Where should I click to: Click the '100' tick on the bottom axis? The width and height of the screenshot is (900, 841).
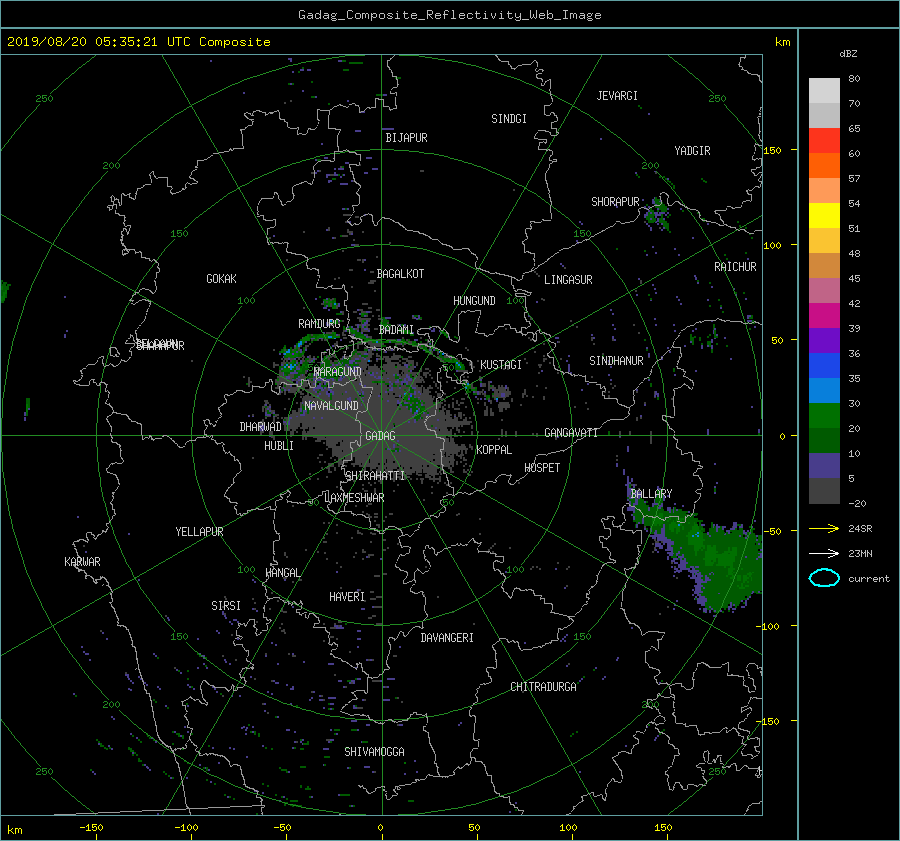[568, 828]
